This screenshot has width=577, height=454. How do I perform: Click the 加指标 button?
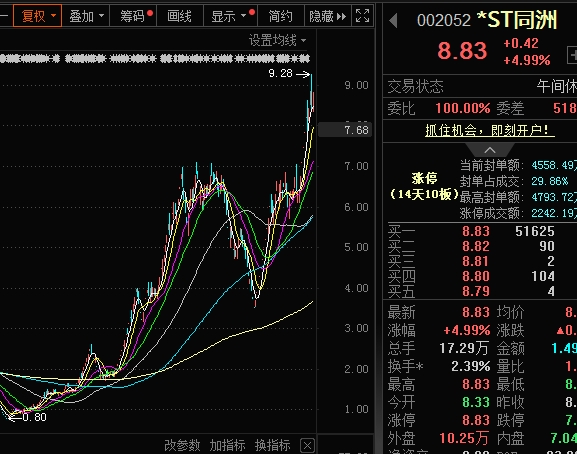[227, 446]
